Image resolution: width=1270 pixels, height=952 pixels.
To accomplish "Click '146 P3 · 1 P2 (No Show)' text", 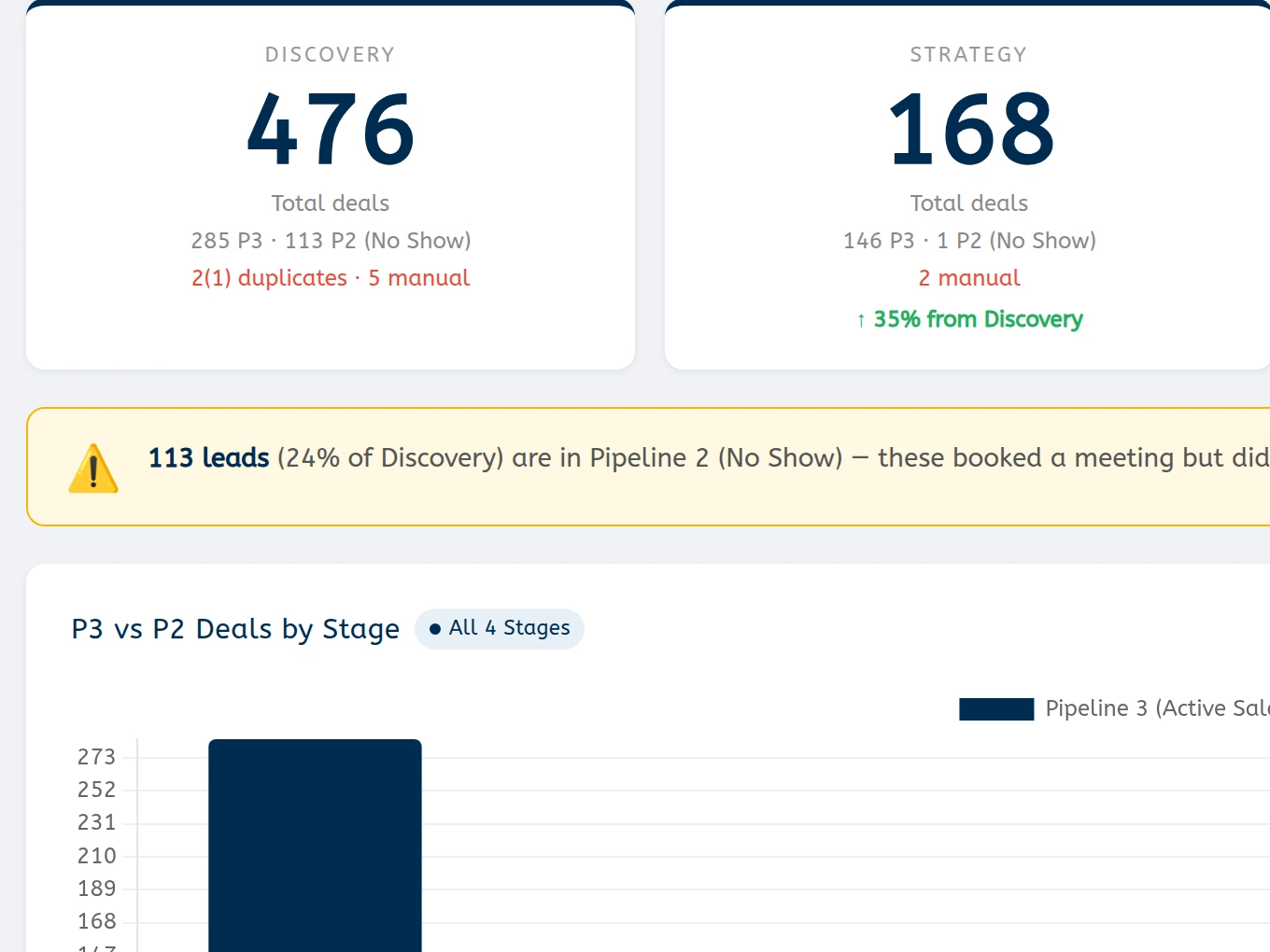I will click(x=969, y=241).
